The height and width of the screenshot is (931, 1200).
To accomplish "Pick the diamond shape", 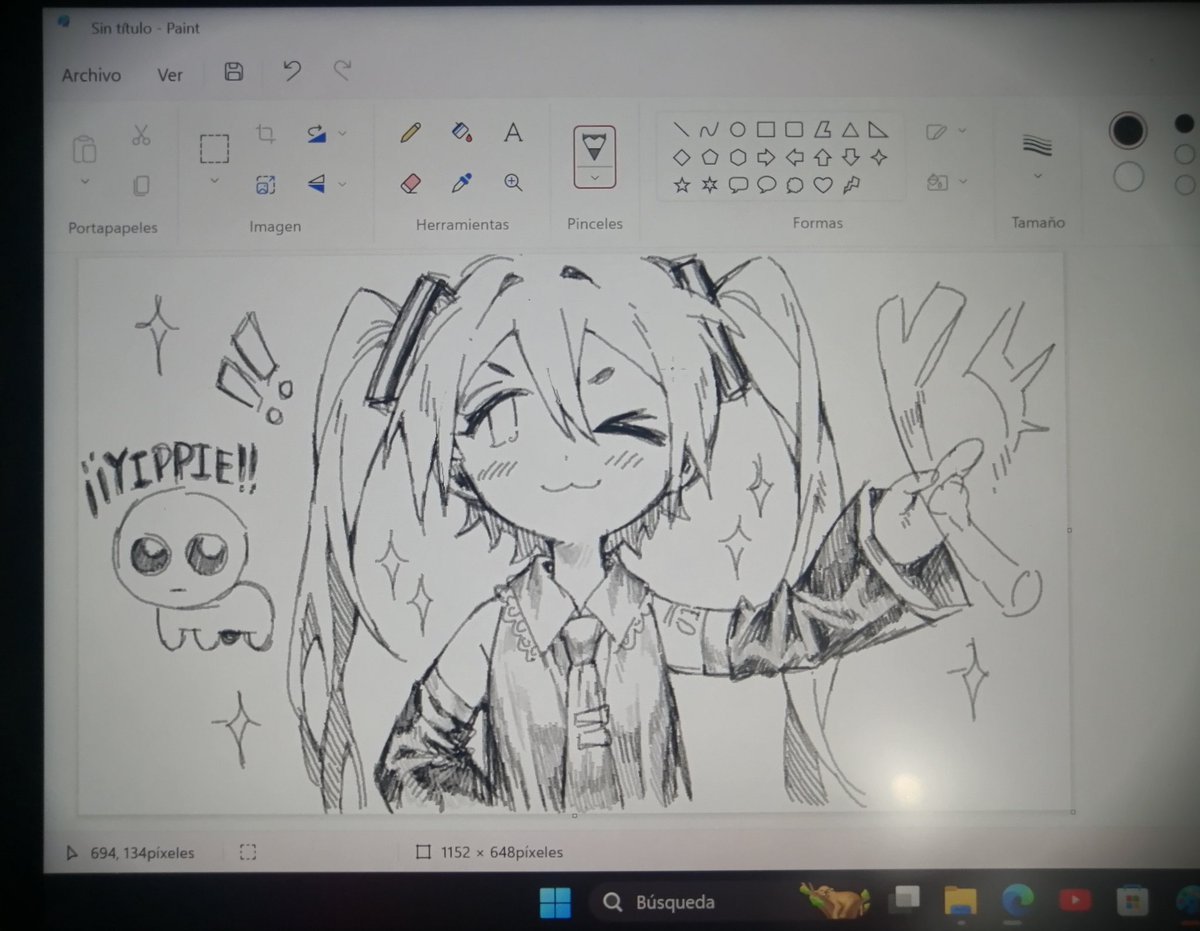I will 681,158.
